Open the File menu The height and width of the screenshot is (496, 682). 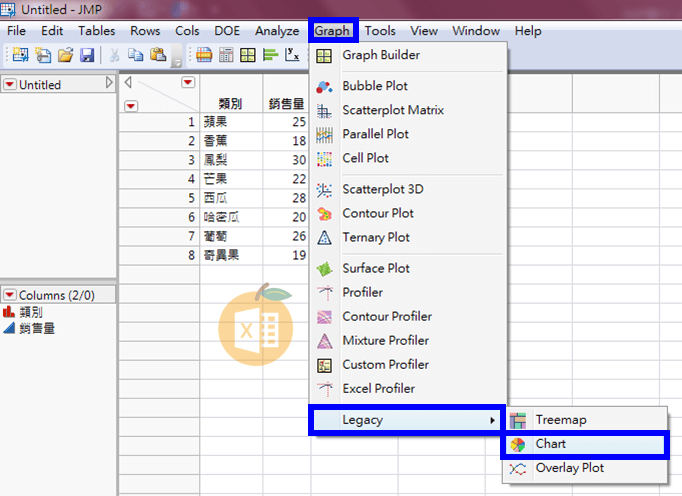coord(17,31)
